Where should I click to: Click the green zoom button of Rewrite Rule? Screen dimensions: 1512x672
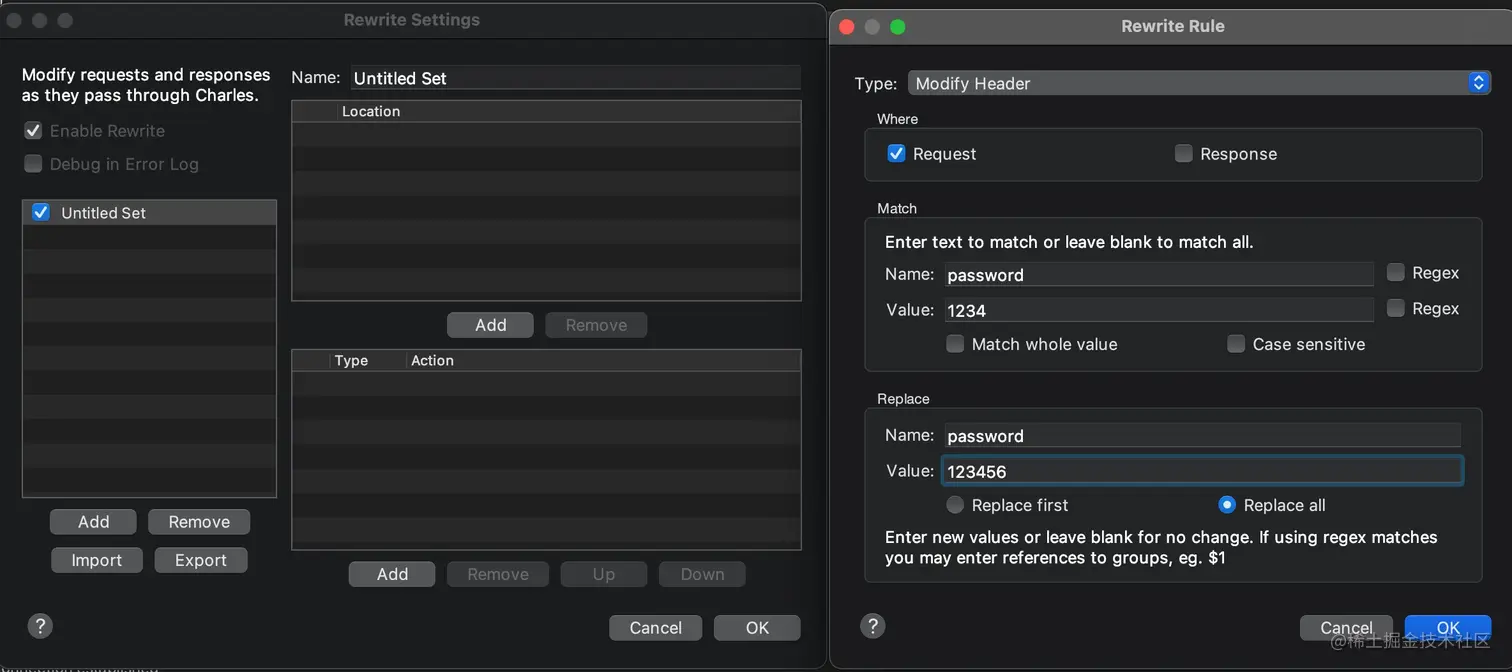click(897, 27)
